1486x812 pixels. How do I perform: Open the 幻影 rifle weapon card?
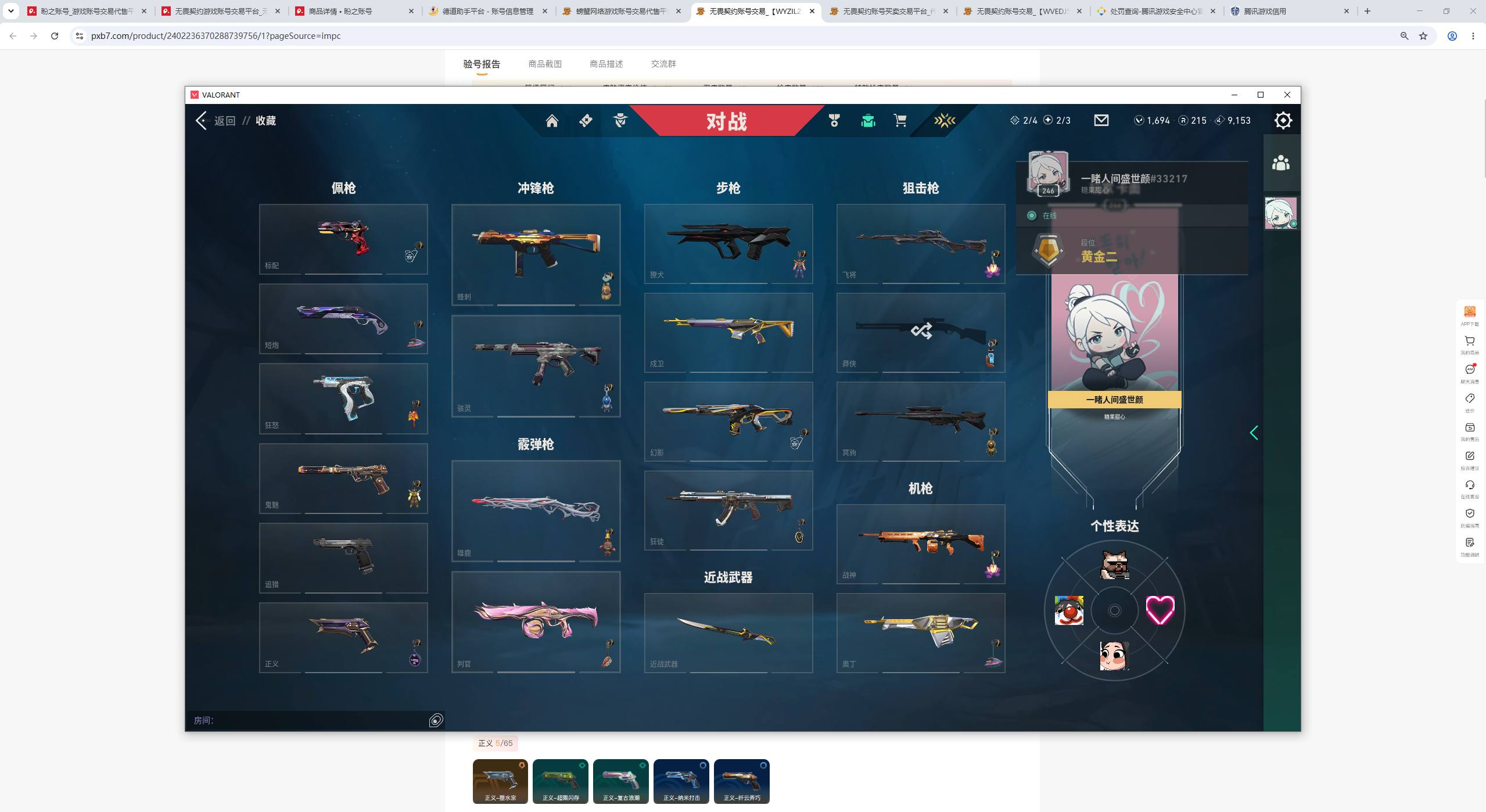tap(728, 421)
